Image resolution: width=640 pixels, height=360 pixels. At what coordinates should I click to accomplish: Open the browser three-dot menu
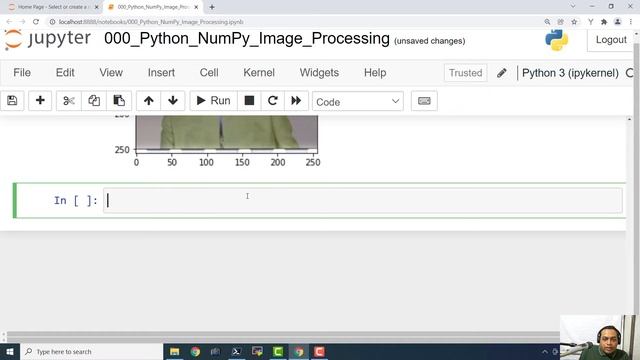pyautogui.click(x=631, y=22)
